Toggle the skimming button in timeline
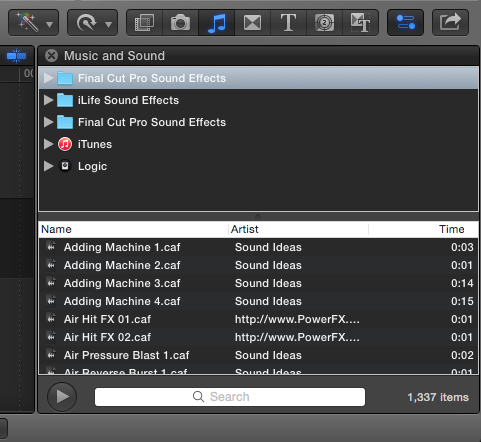The image size is (481, 442). [x=16, y=56]
